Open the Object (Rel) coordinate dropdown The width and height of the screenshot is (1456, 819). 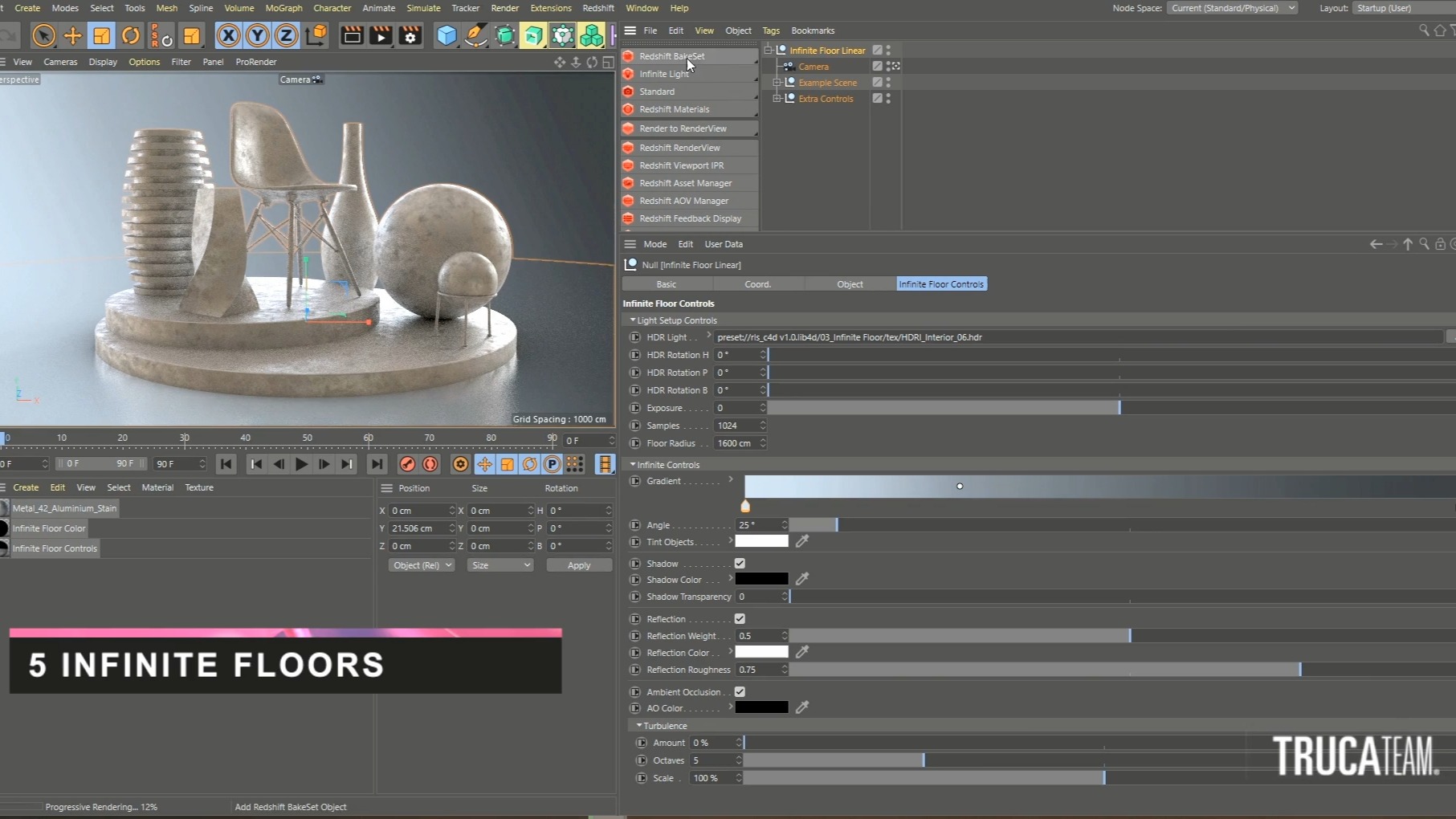(422, 565)
